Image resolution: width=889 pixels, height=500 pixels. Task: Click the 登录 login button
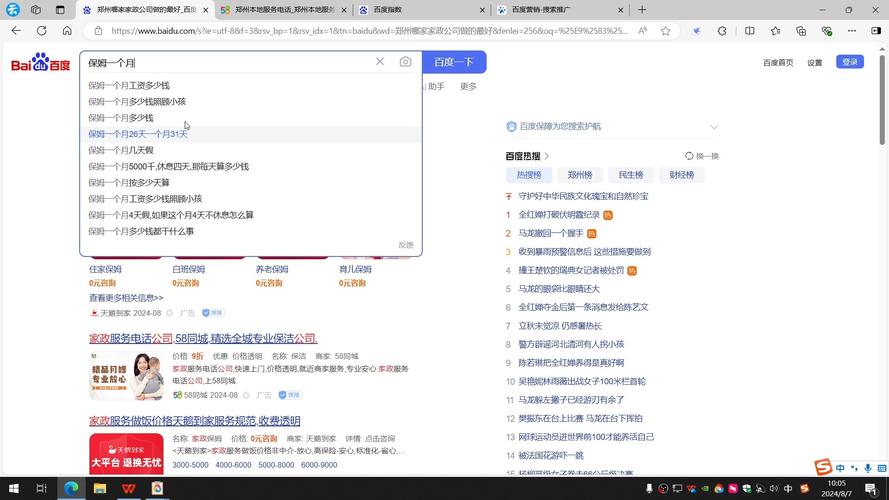850,62
